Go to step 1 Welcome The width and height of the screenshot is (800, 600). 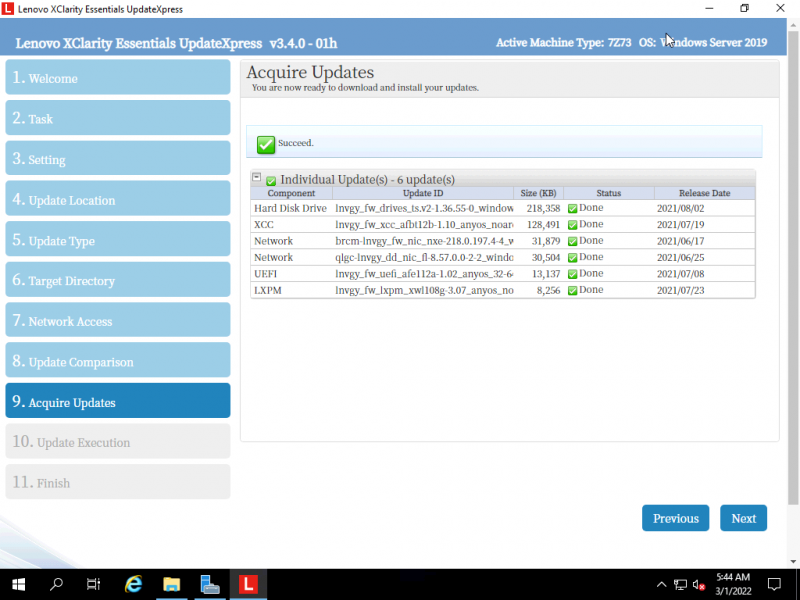click(118, 78)
